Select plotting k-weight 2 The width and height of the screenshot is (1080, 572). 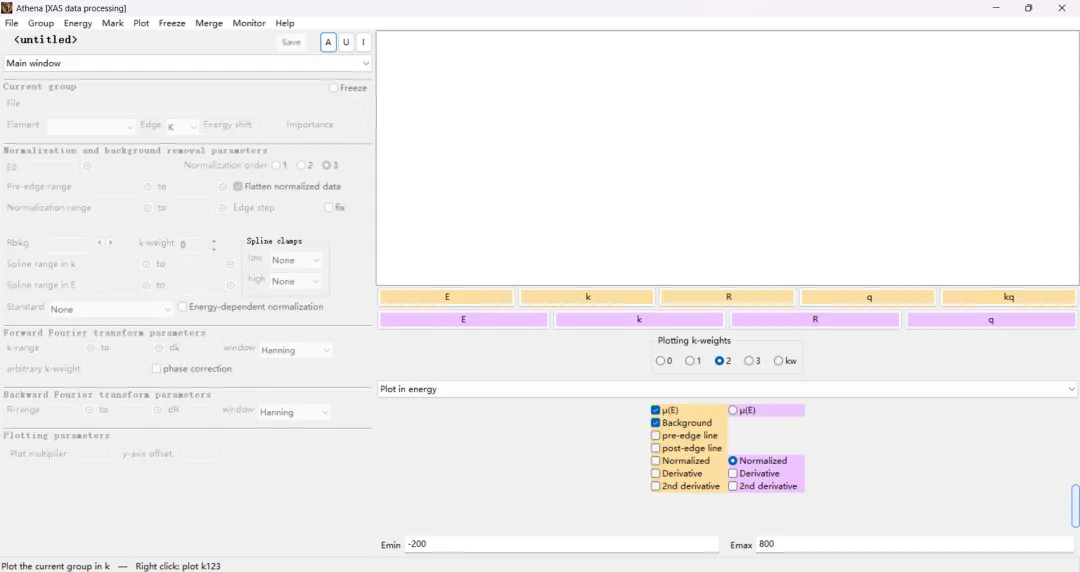pyautogui.click(x=719, y=360)
